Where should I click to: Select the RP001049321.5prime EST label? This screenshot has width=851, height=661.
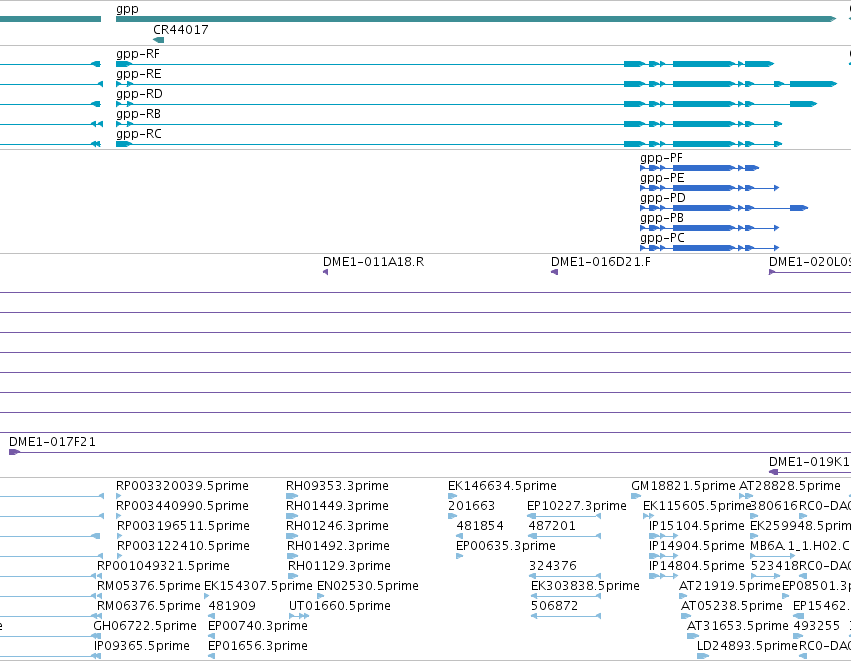[163, 566]
